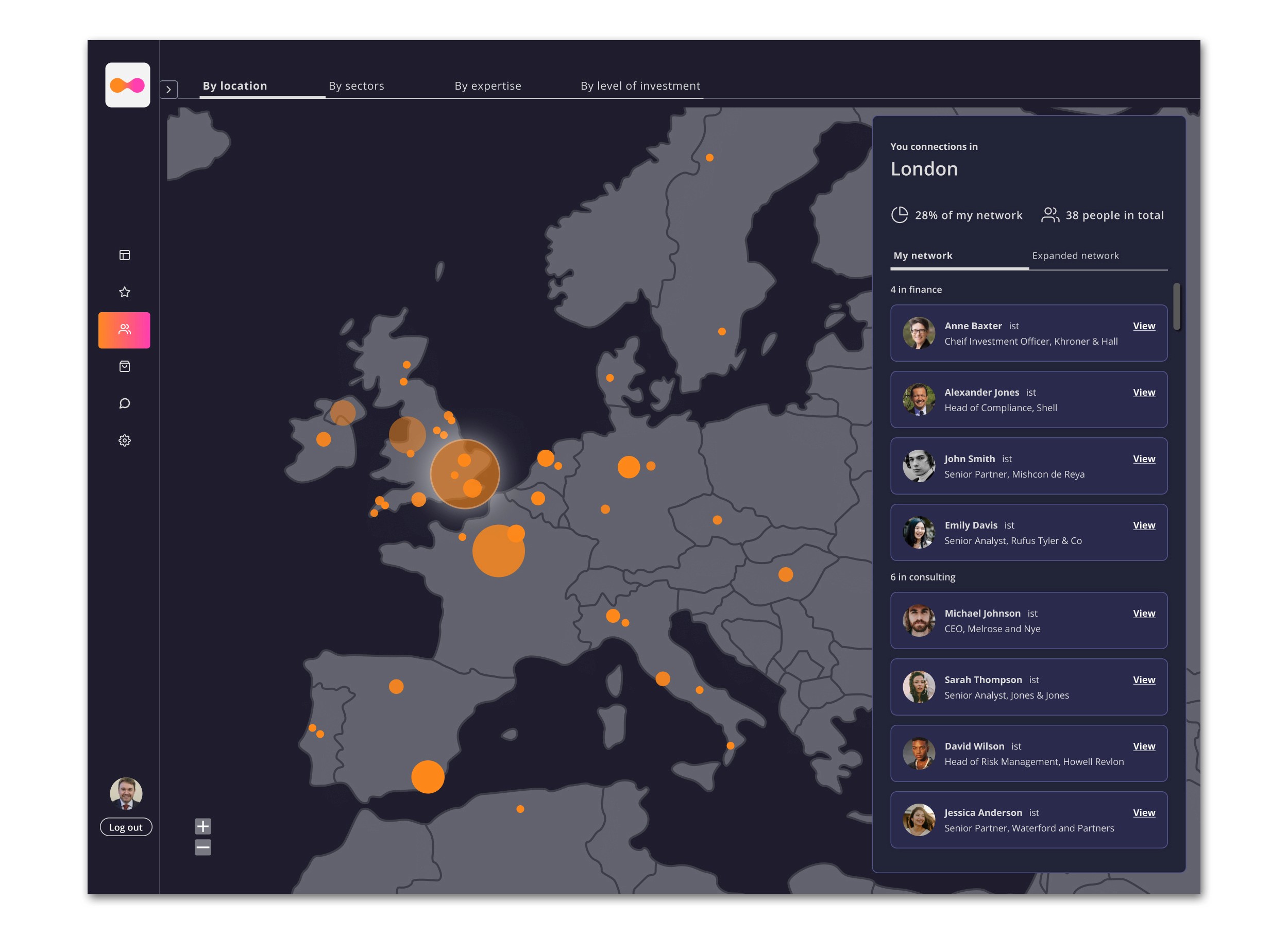Zoom in the map with plus icon
1288x935 pixels.
(203, 826)
